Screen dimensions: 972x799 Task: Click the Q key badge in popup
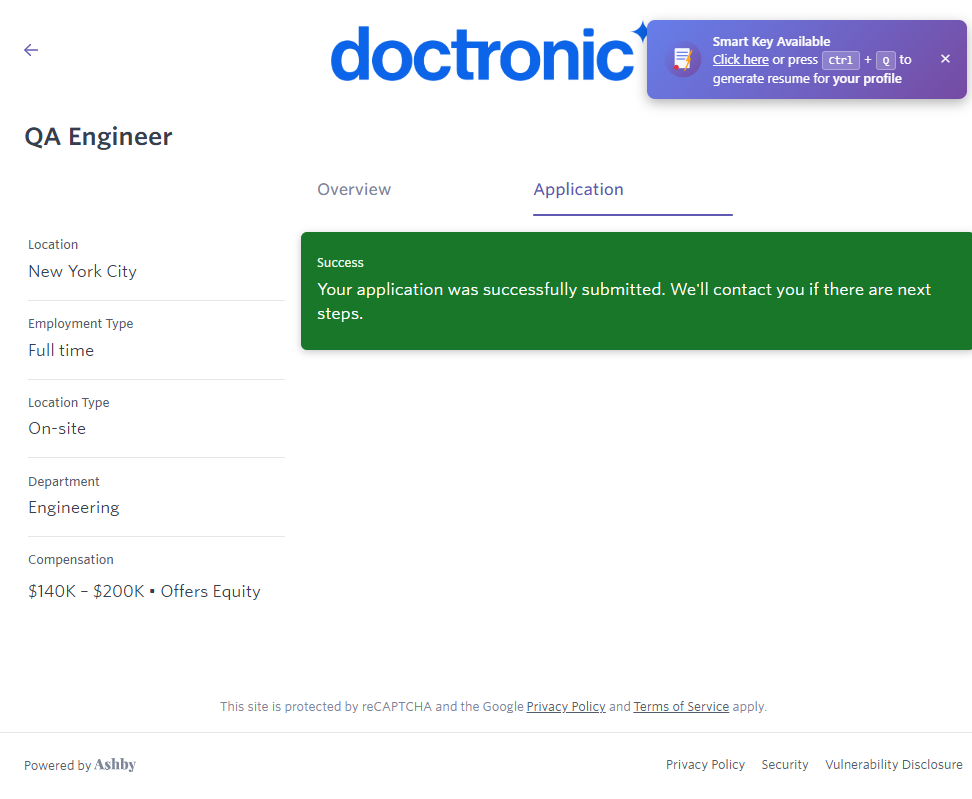point(885,60)
